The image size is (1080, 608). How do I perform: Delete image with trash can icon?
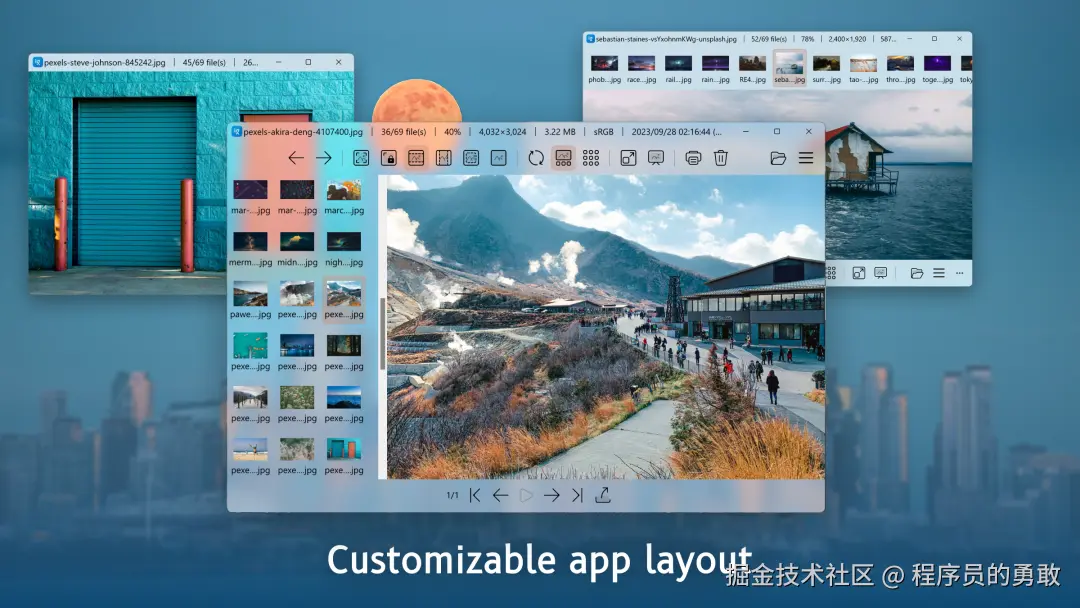click(720, 158)
